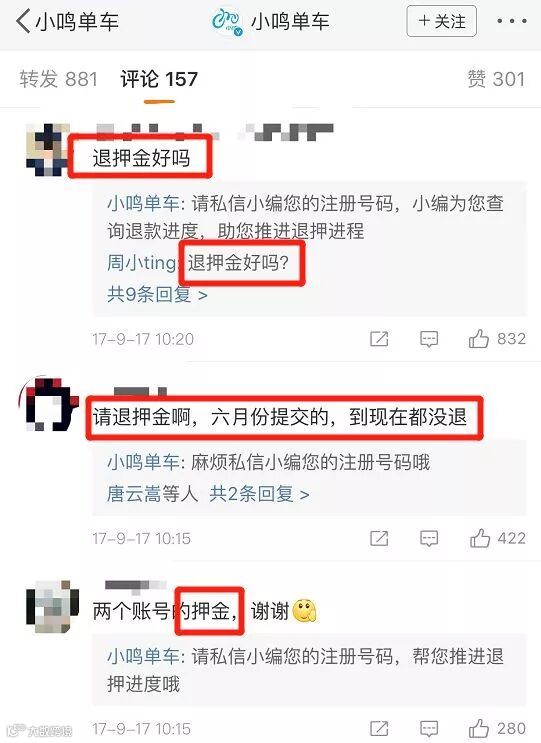Tap the third commenter's blurred avatar

[52, 607]
